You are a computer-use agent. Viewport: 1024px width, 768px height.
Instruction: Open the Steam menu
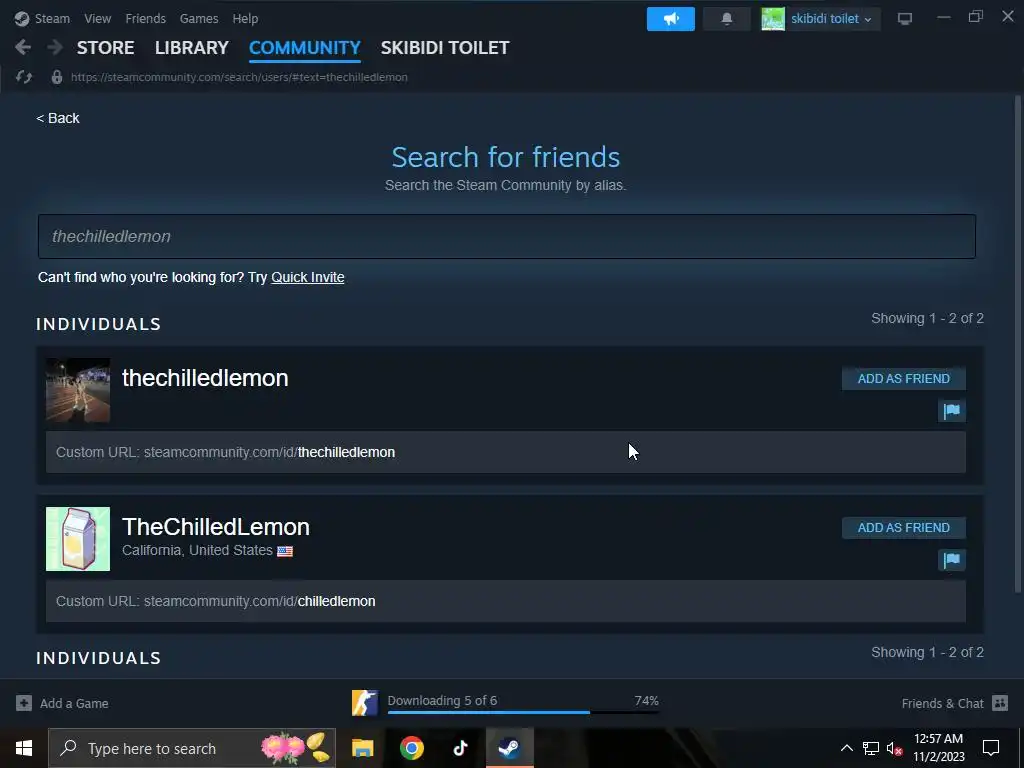pyautogui.click(x=52, y=19)
